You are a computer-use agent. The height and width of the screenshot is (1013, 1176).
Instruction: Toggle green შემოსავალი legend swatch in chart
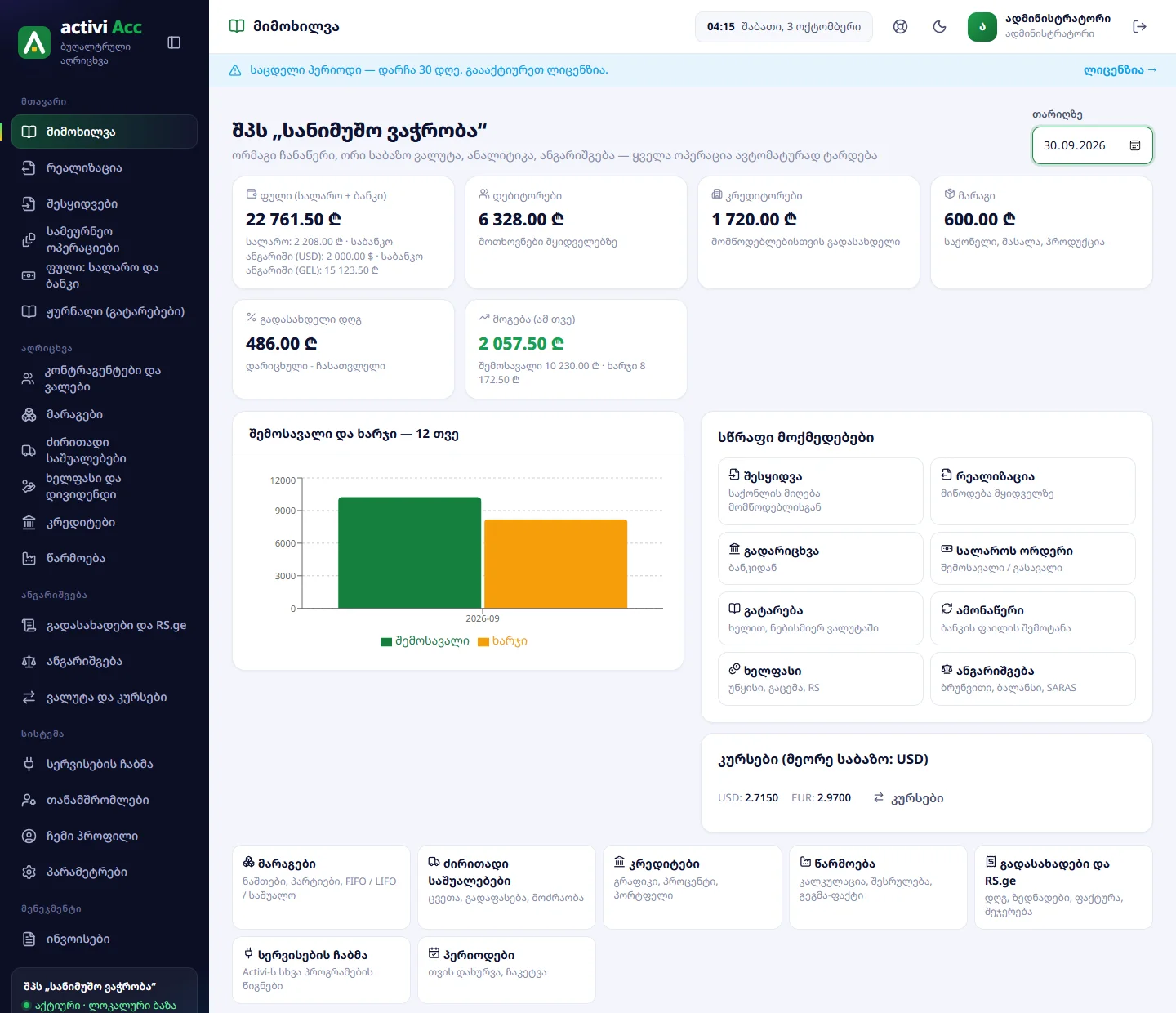pyautogui.click(x=386, y=642)
